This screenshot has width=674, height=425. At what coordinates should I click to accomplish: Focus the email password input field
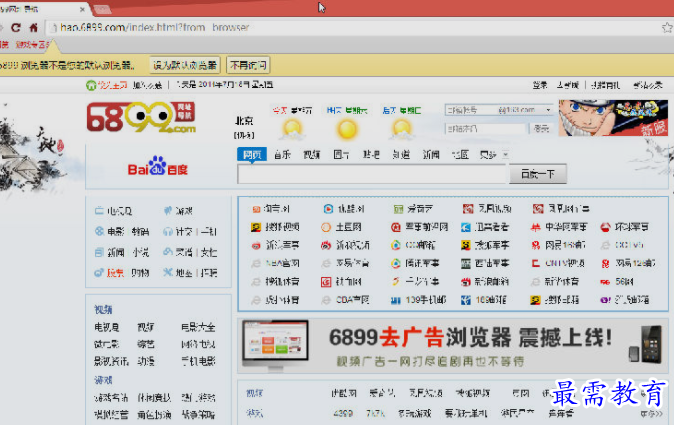(486, 128)
